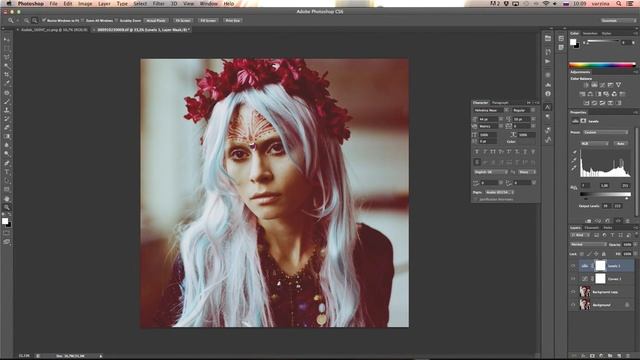Hide the Background copy layer
The height and width of the screenshot is (360, 640).
click(x=573, y=292)
